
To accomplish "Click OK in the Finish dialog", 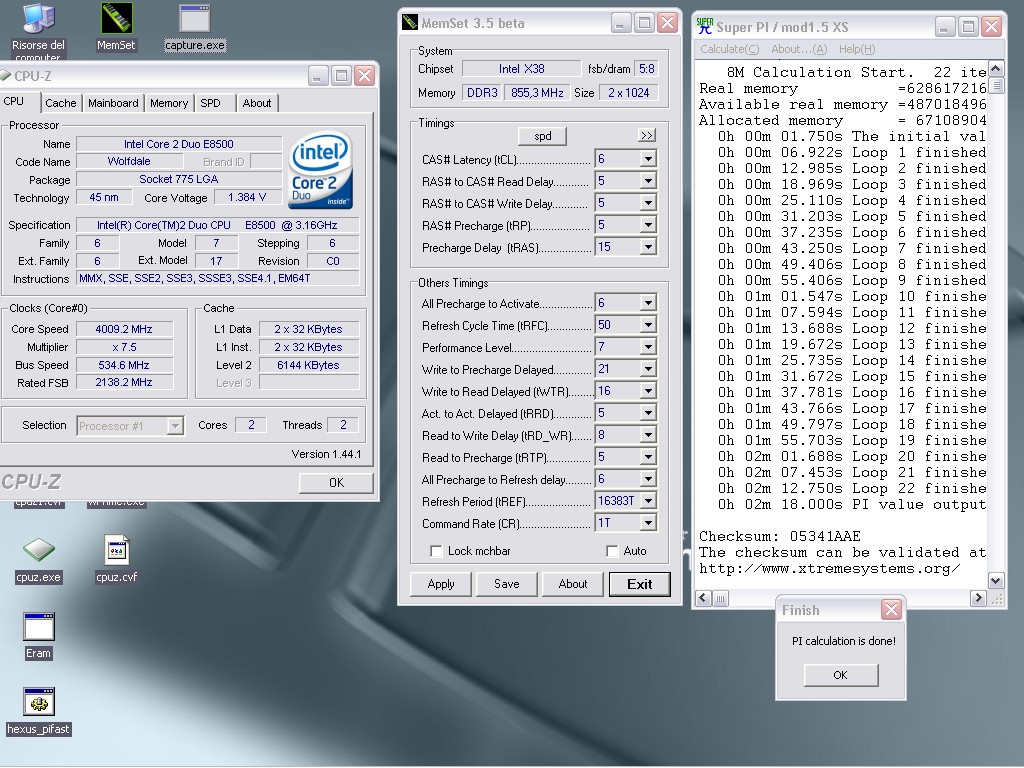I will 840,675.
